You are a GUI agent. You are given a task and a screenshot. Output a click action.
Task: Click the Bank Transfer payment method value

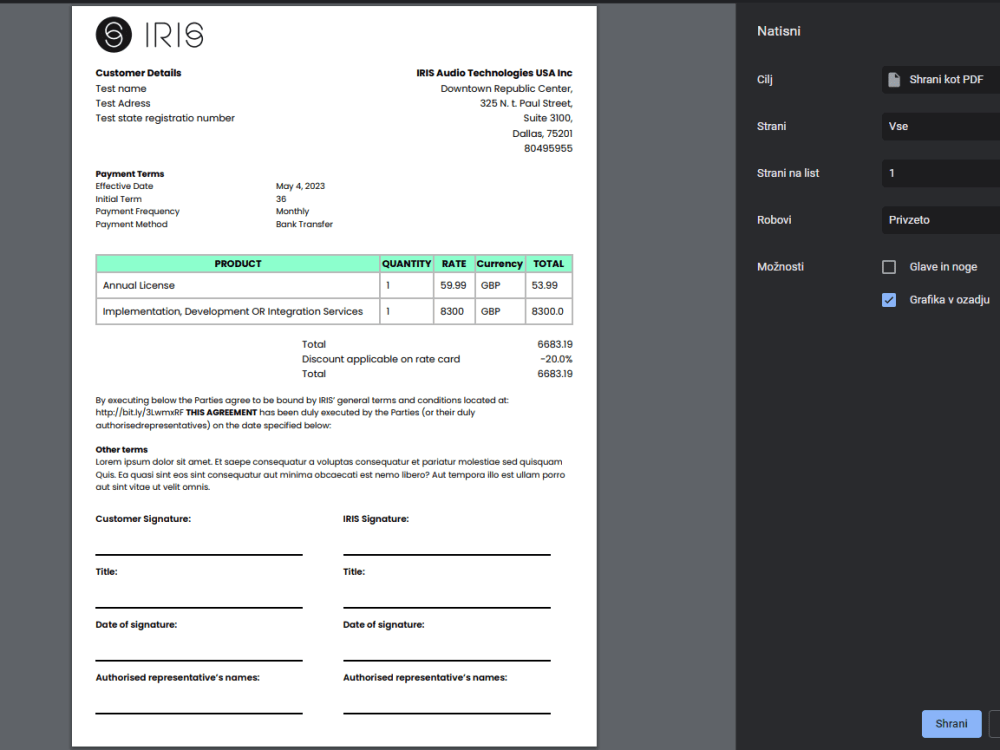(304, 224)
